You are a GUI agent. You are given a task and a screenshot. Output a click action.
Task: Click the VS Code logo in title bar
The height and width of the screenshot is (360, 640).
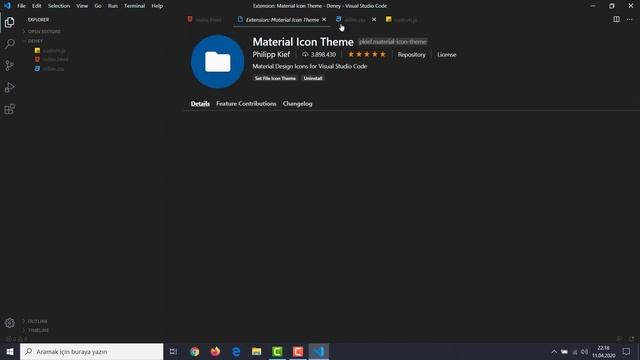point(7,6)
